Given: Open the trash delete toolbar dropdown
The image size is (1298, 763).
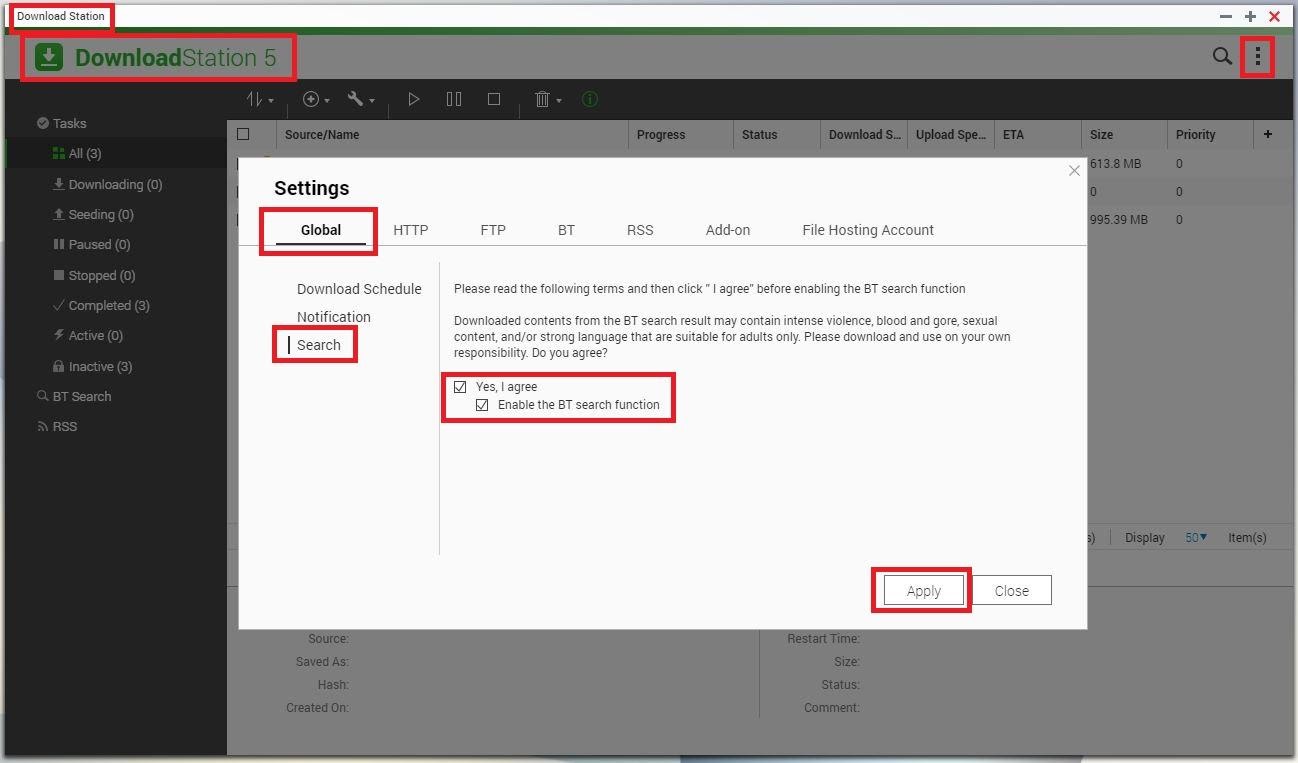Looking at the screenshot, I should 547,99.
